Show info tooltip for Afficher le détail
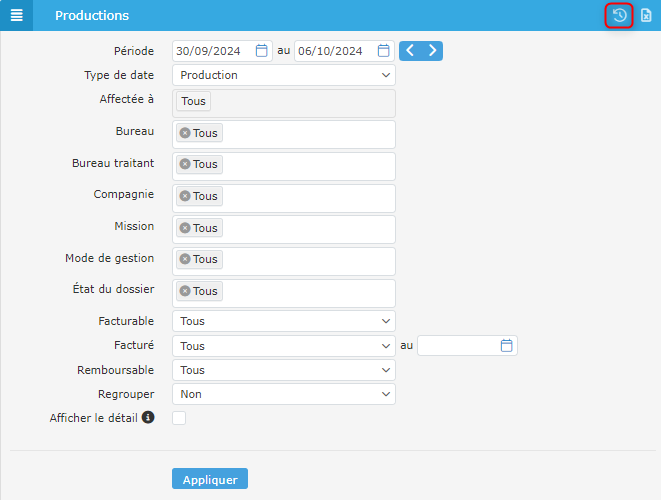This screenshot has width=661, height=500. [x=148, y=417]
